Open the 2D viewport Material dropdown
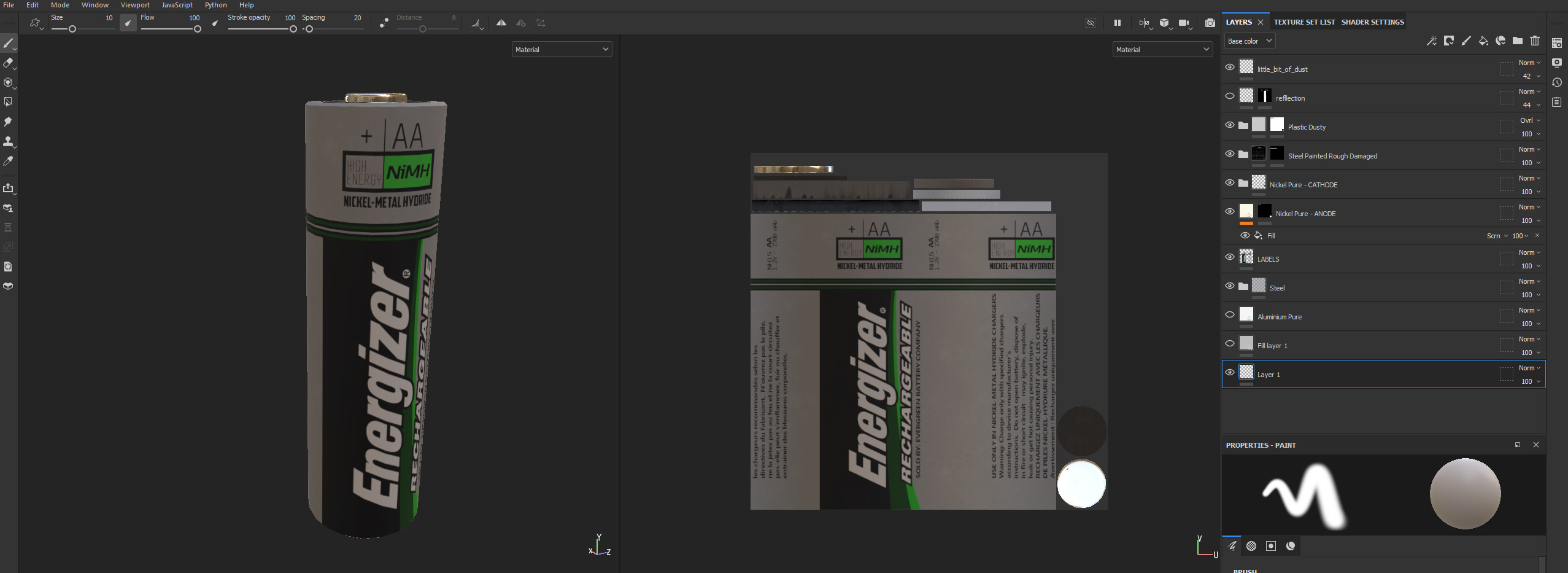1568x573 pixels. point(1162,49)
